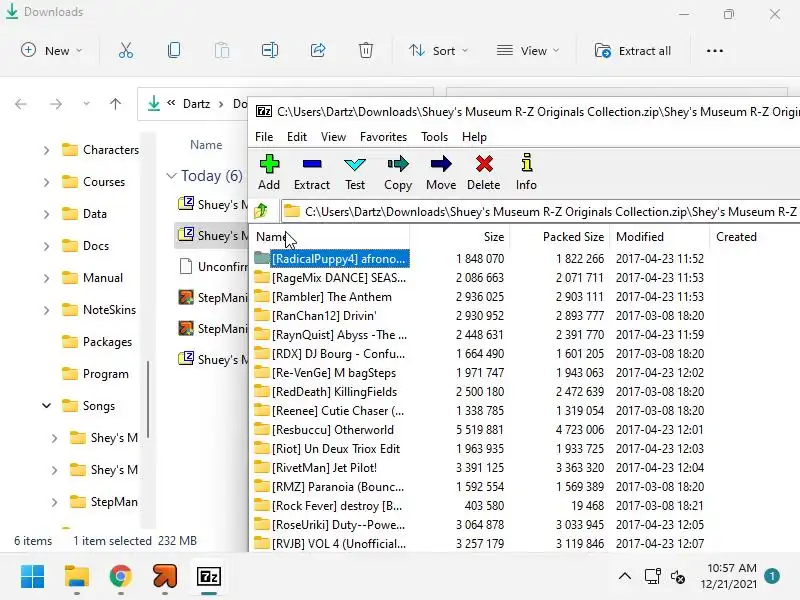The image size is (800, 600).
Task: Show hidden system tray icons
Action: [624, 577]
